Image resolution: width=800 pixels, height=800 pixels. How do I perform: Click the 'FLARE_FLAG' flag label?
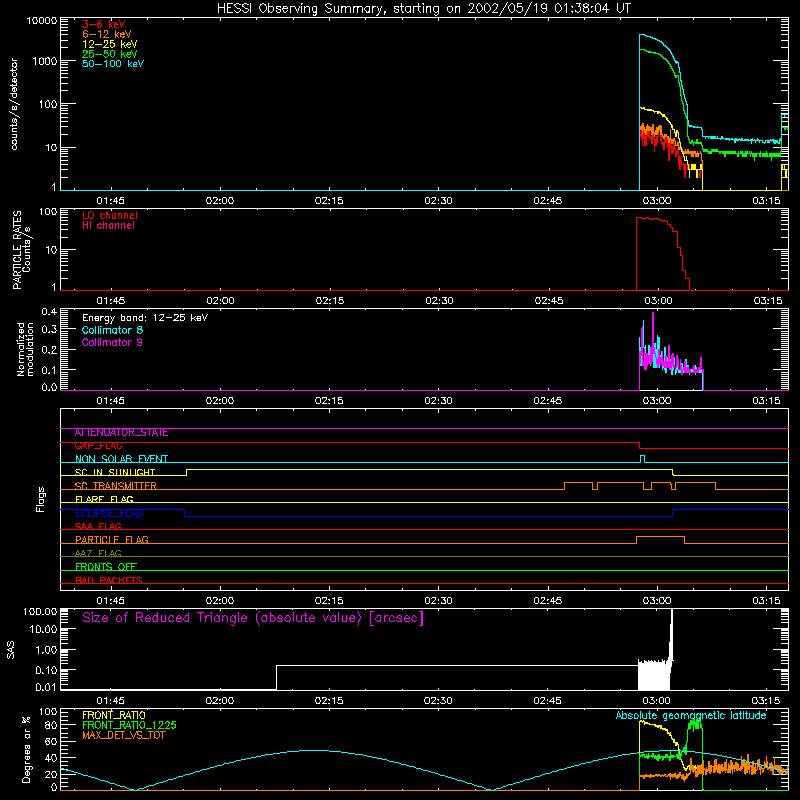pyautogui.click(x=104, y=499)
